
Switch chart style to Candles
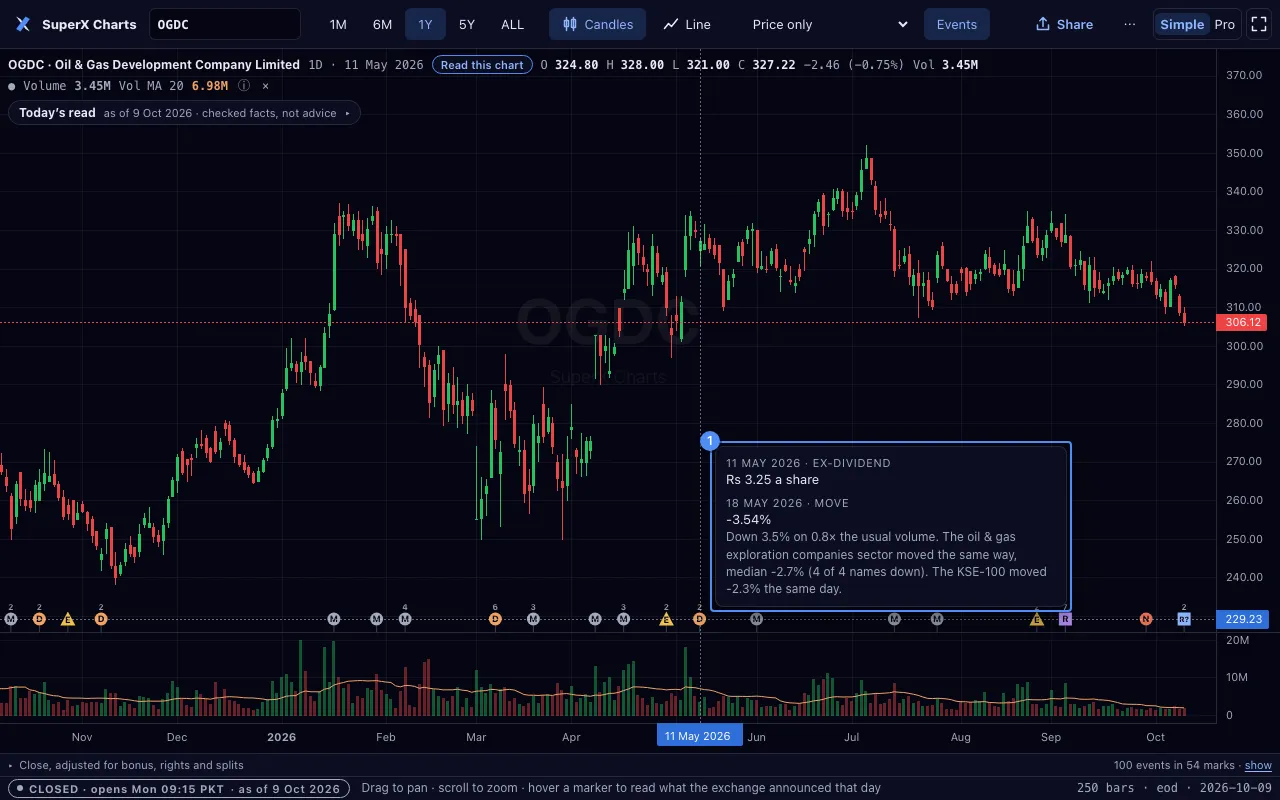(597, 24)
